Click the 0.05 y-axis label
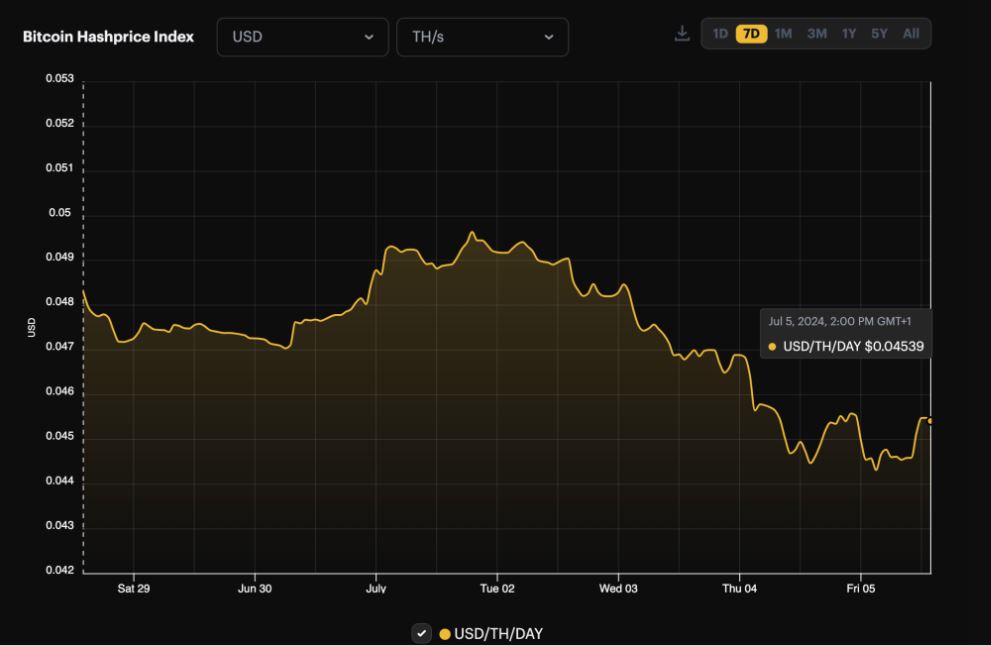Viewport: 991px width, 646px height. [60, 212]
